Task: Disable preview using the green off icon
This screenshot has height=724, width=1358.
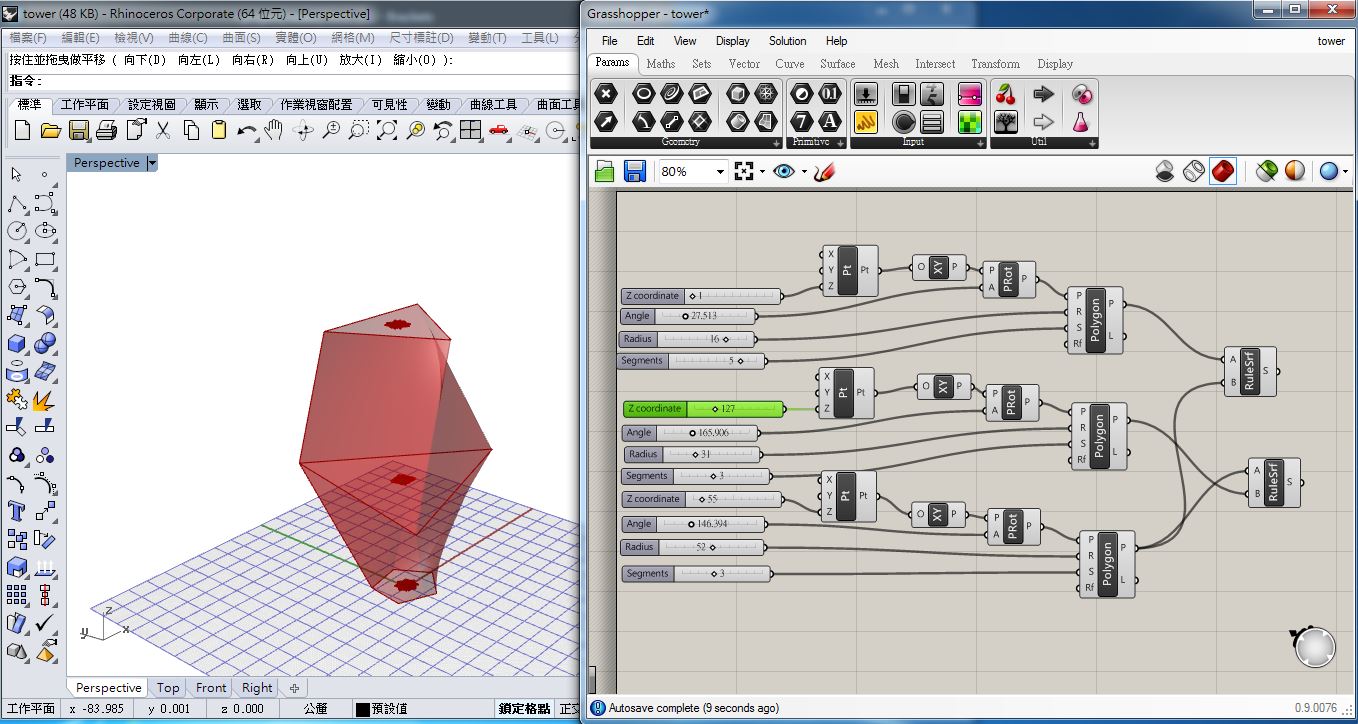Action: [x=1265, y=171]
